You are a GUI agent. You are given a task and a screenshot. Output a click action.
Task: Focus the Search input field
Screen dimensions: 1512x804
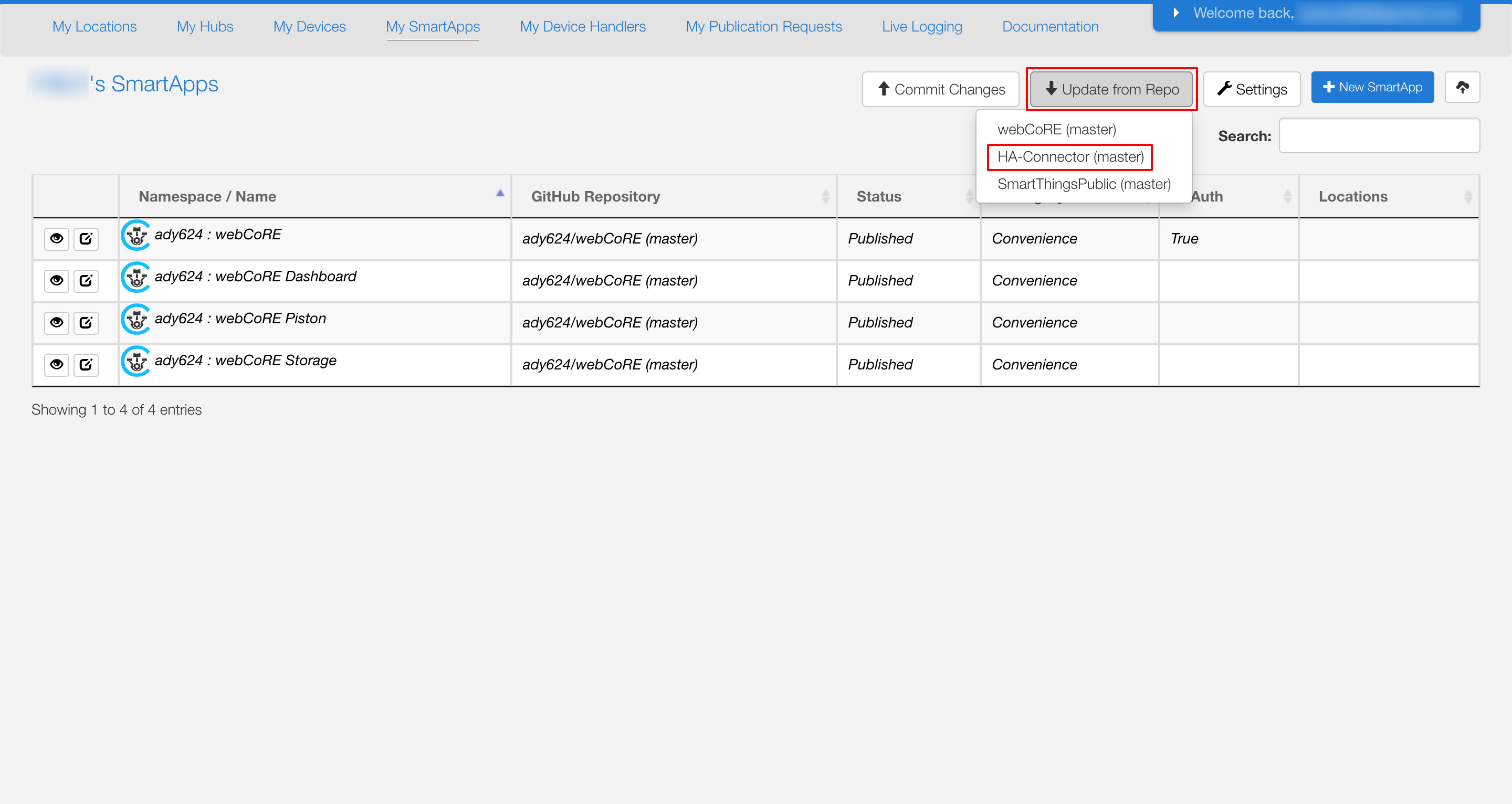click(x=1379, y=135)
